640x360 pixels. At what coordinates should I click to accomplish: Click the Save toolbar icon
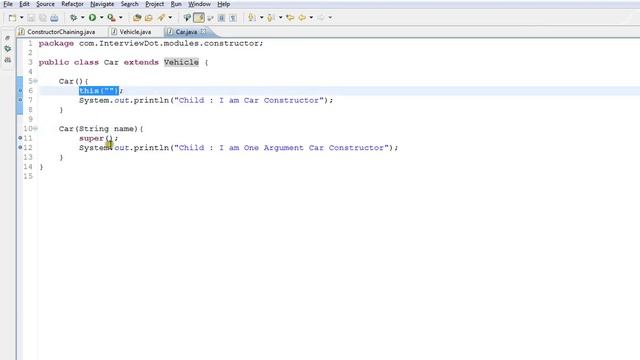pos(31,18)
